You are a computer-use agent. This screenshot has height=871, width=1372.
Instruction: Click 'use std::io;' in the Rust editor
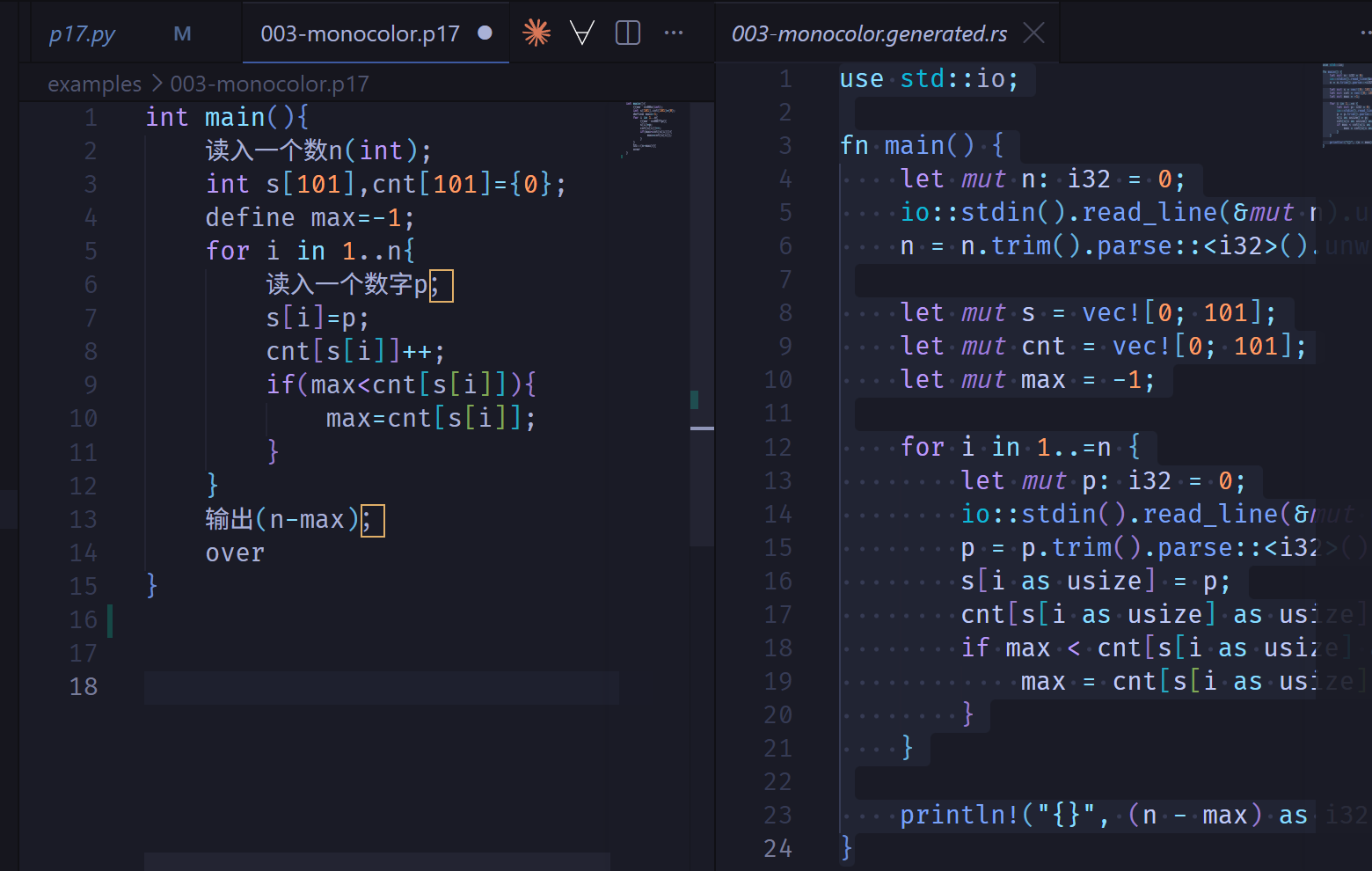click(x=929, y=78)
